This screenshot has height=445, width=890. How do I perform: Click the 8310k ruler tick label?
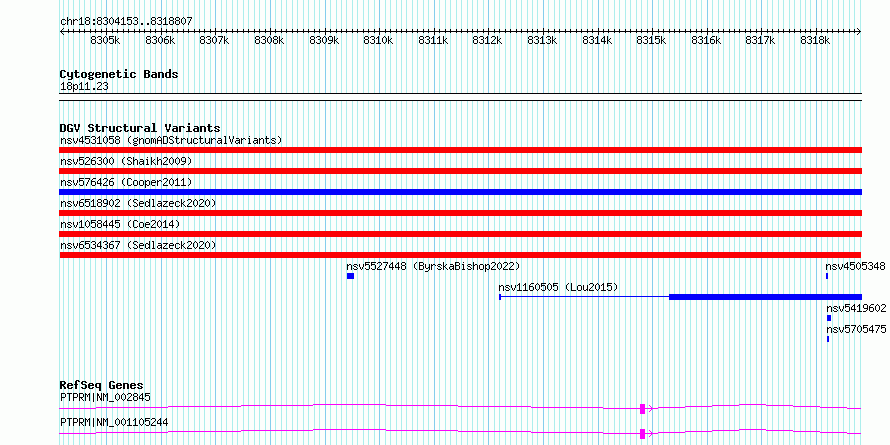[378, 41]
